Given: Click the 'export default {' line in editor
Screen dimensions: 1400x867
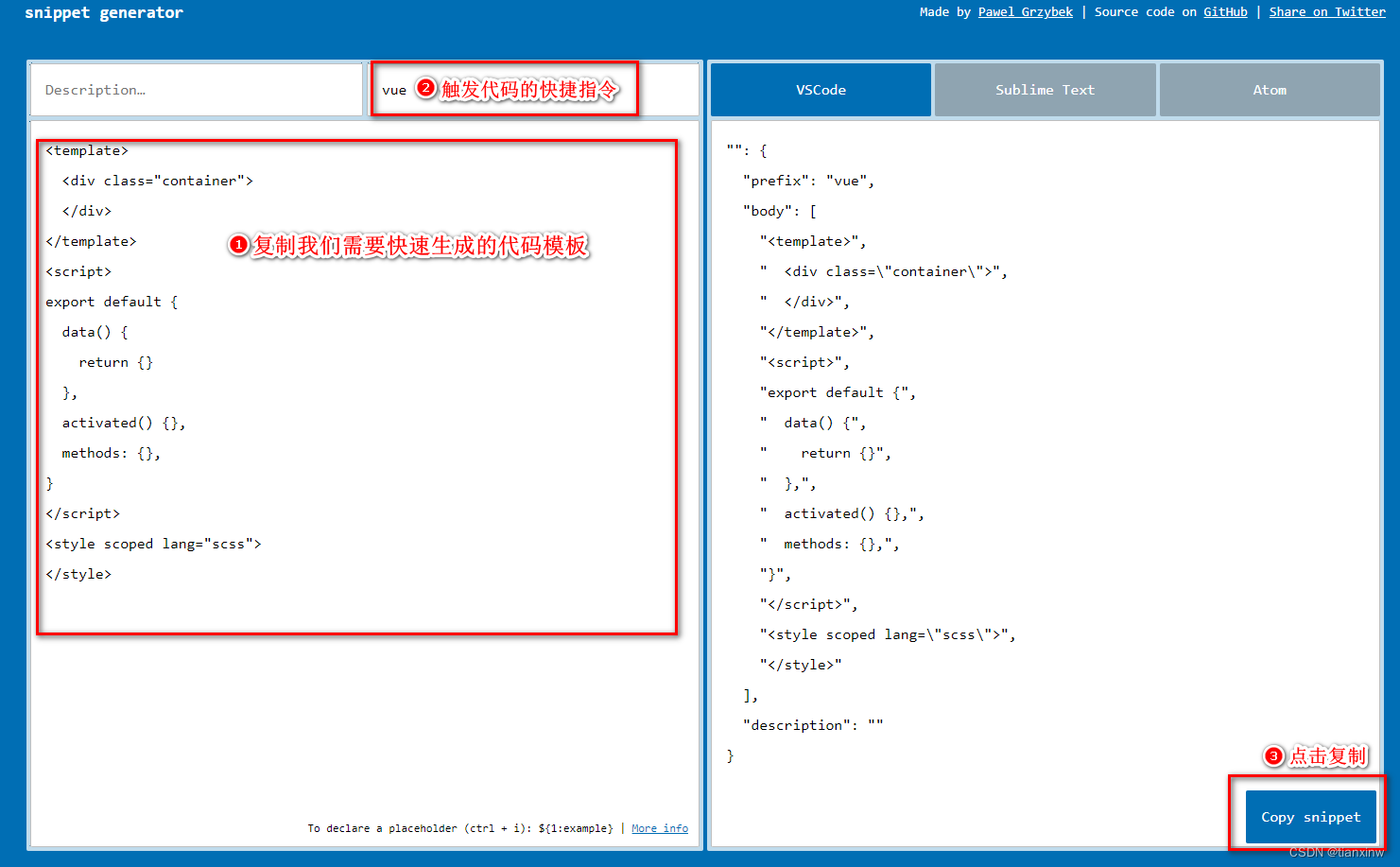Looking at the screenshot, I should [x=112, y=302].
